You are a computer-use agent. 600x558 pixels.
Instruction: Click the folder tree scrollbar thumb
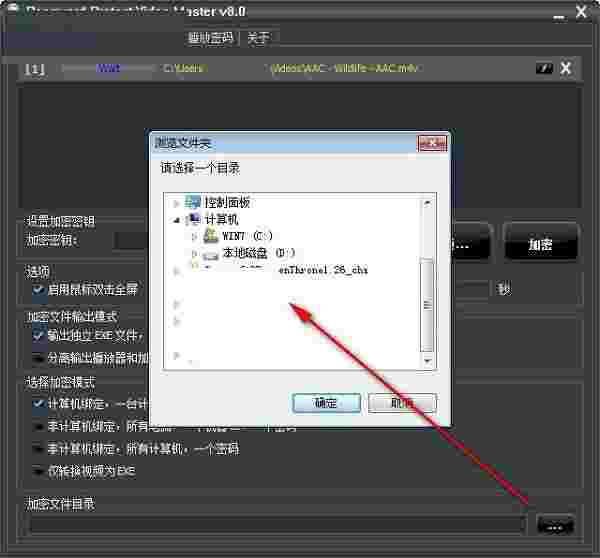pyautogui.click(x=427, y=305)
